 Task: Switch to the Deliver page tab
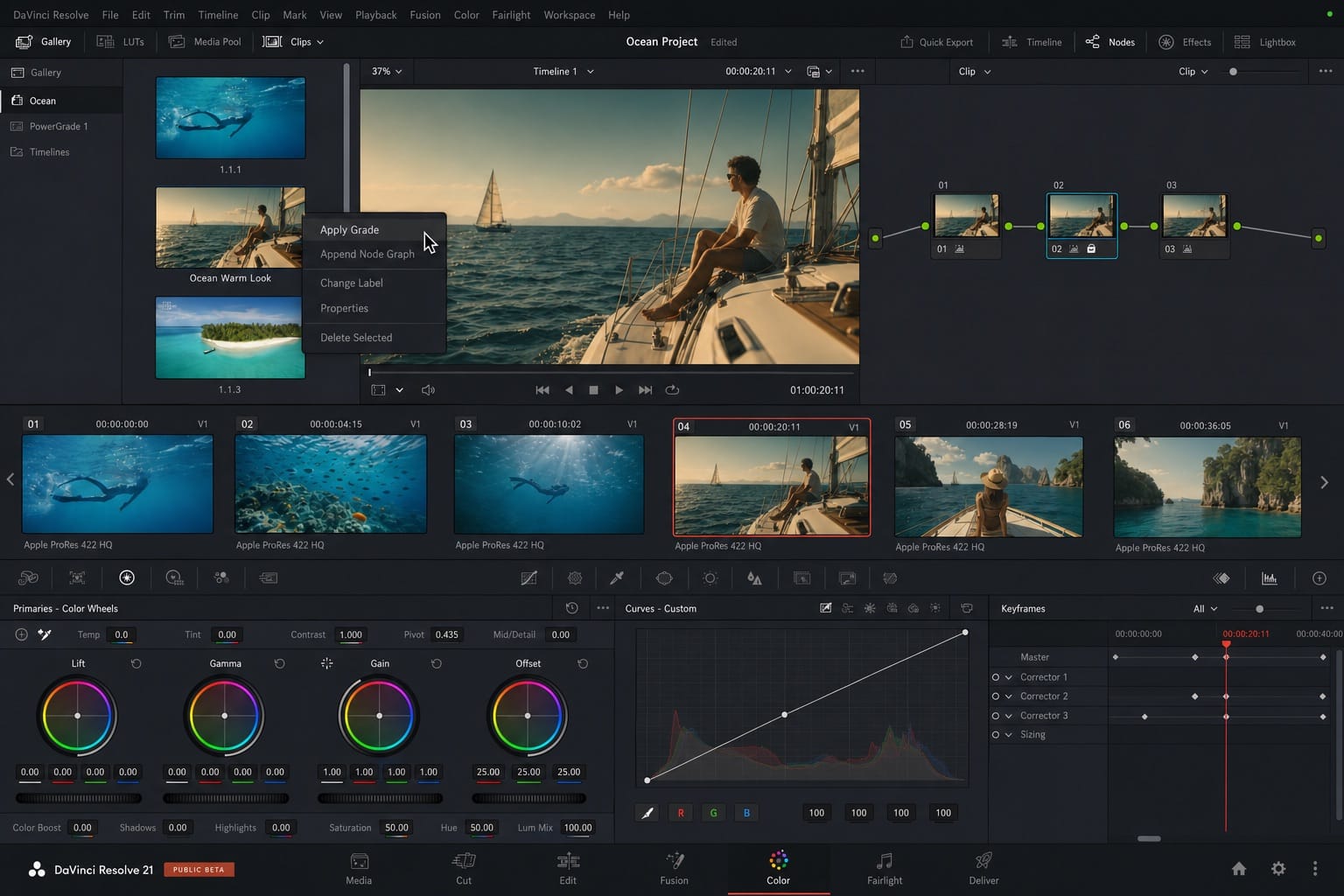point(983,869)
